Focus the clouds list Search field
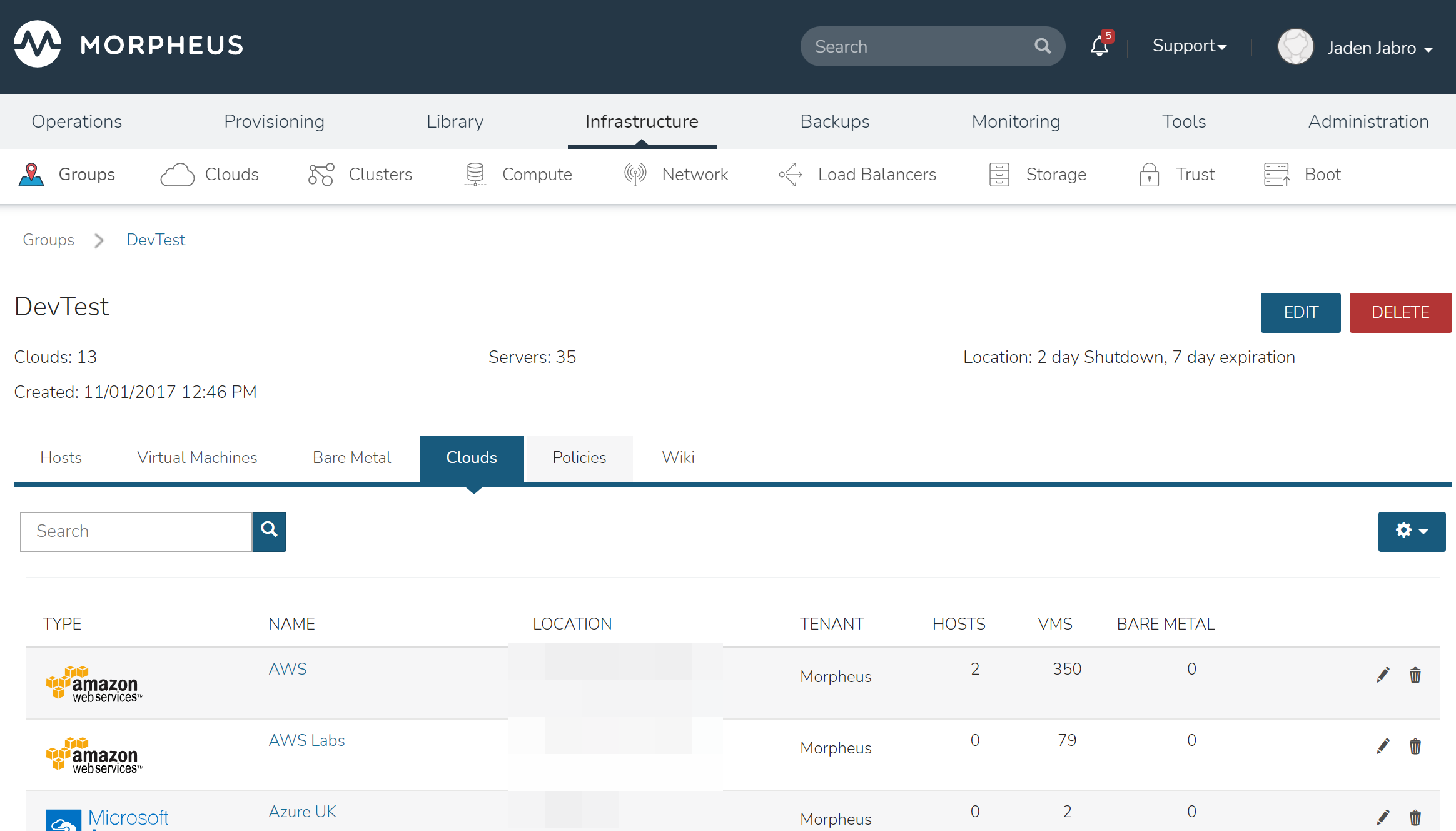The height and width of the screenshot is (831, 1456). click(136, 531)
